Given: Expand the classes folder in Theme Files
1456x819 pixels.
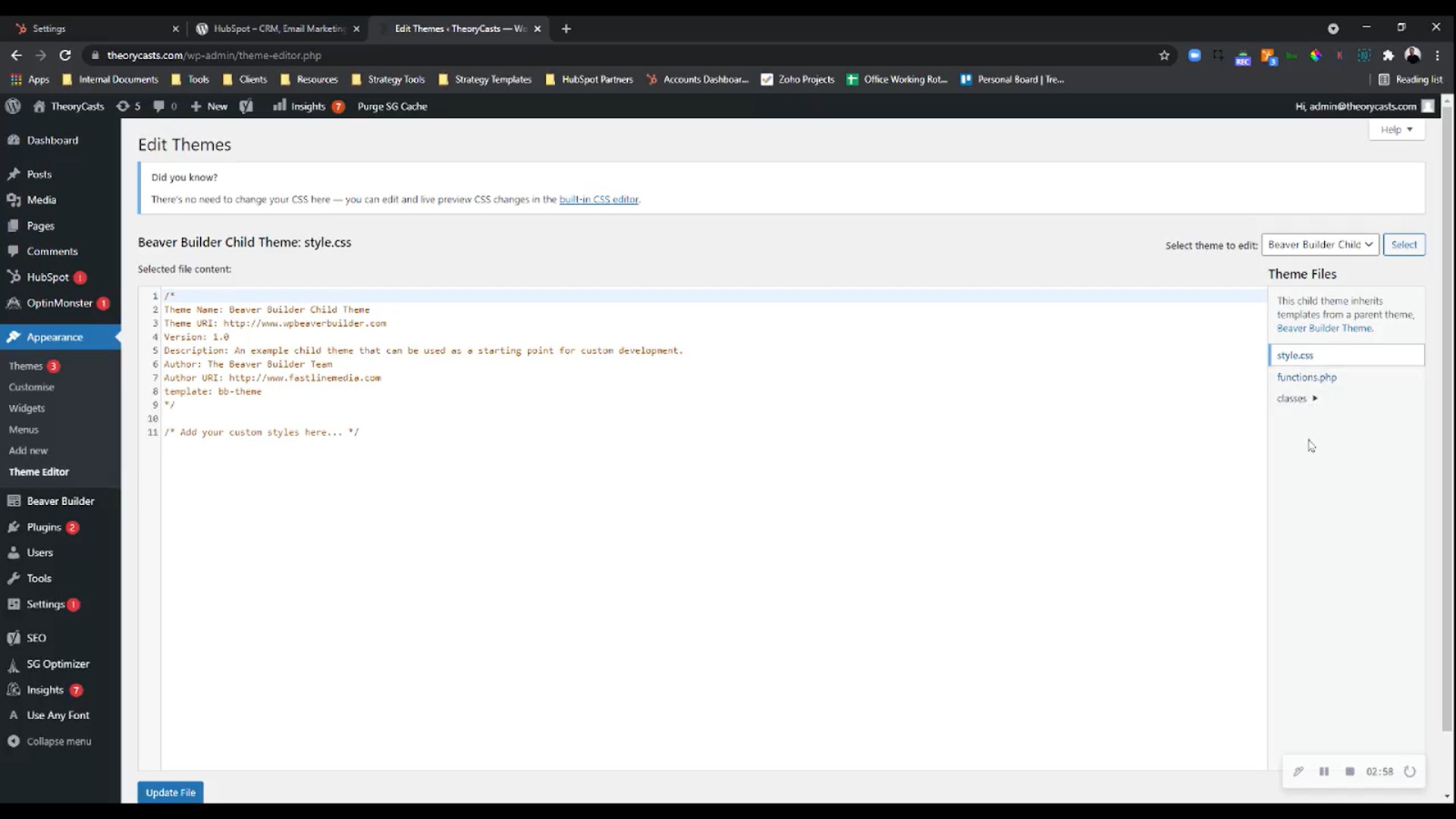Looking at the screenshot, I should (1297, 398).
